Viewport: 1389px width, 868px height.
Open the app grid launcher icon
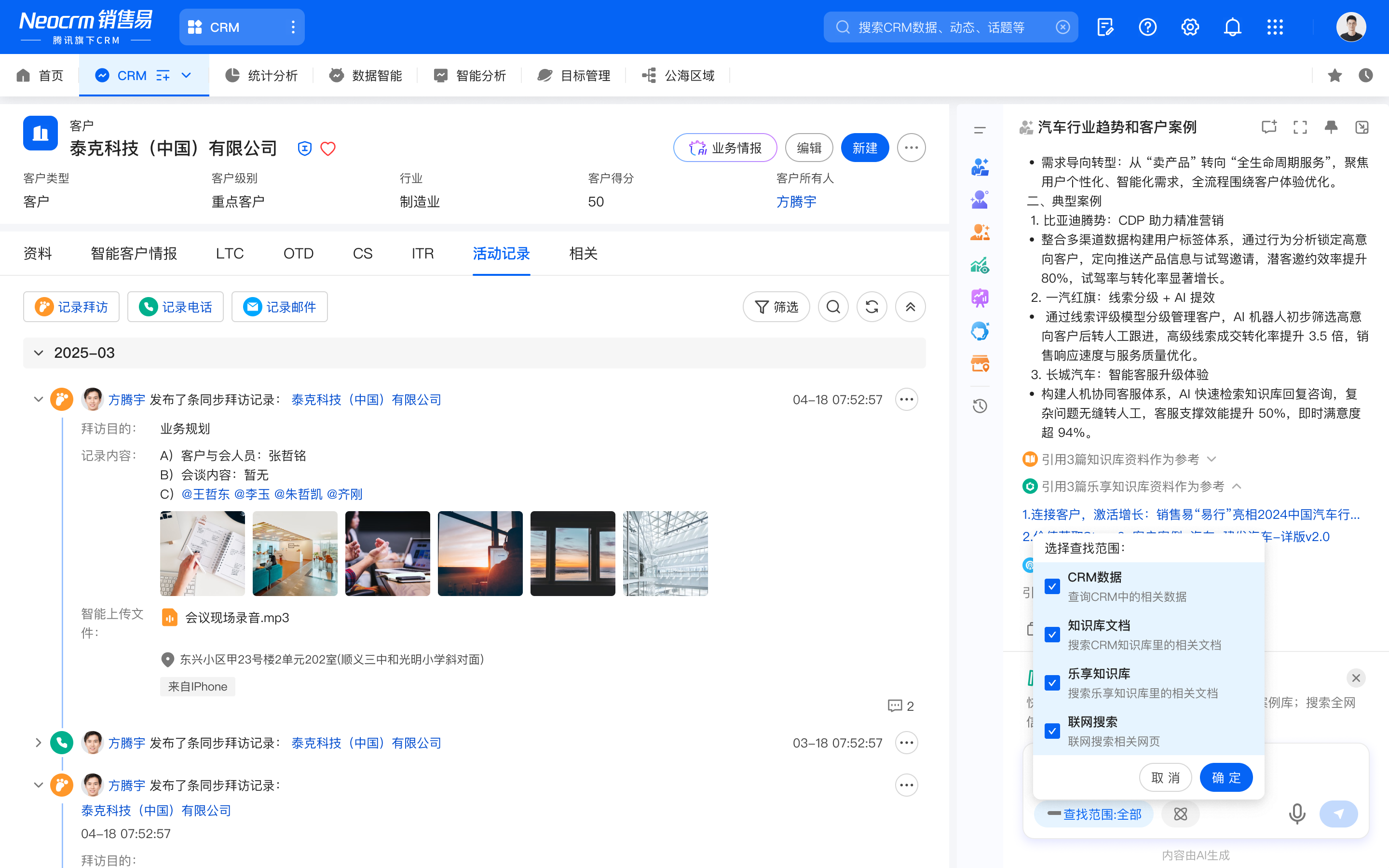tap(1275, 27)
